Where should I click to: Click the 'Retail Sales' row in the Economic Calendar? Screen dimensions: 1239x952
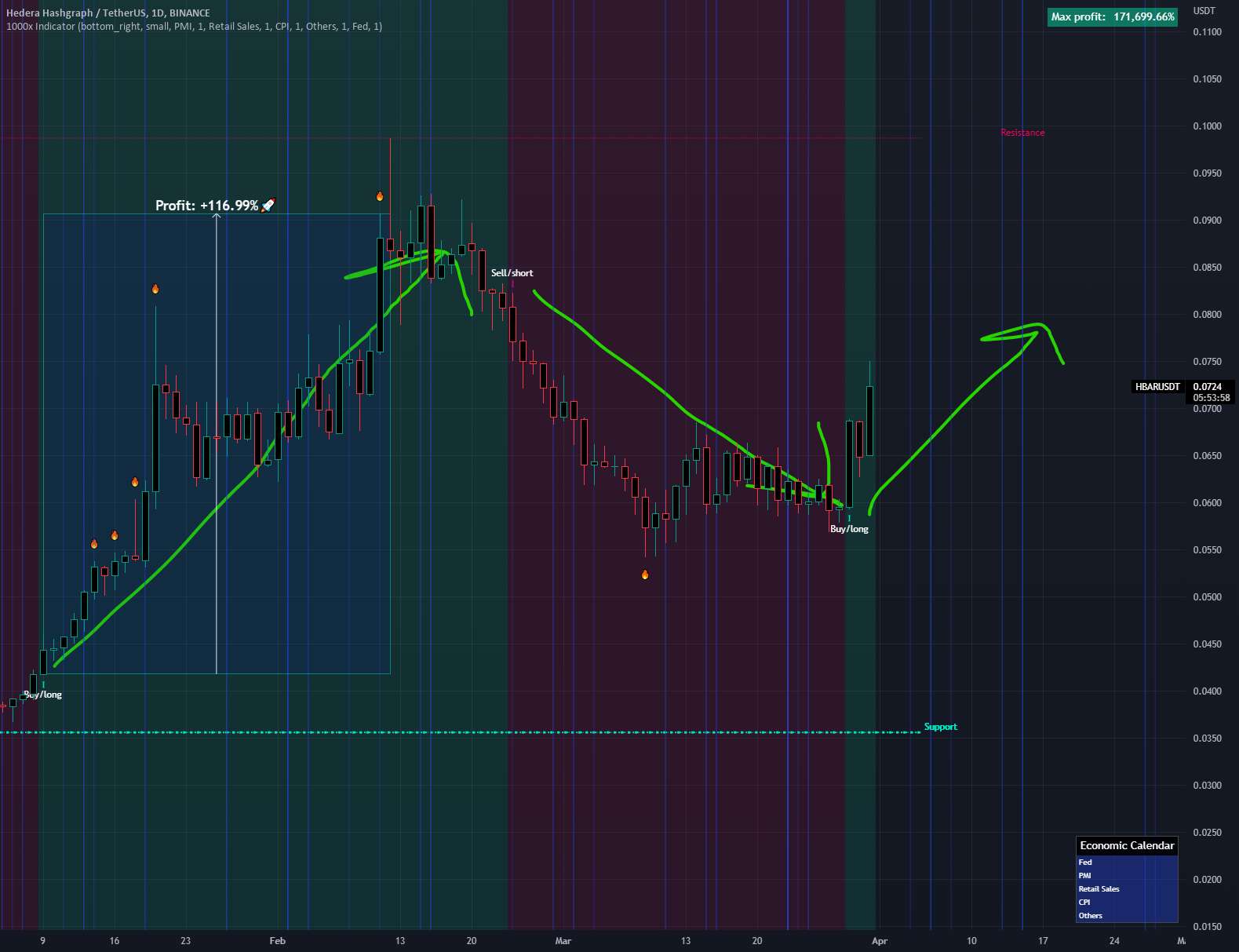[x=1127, y=888]
